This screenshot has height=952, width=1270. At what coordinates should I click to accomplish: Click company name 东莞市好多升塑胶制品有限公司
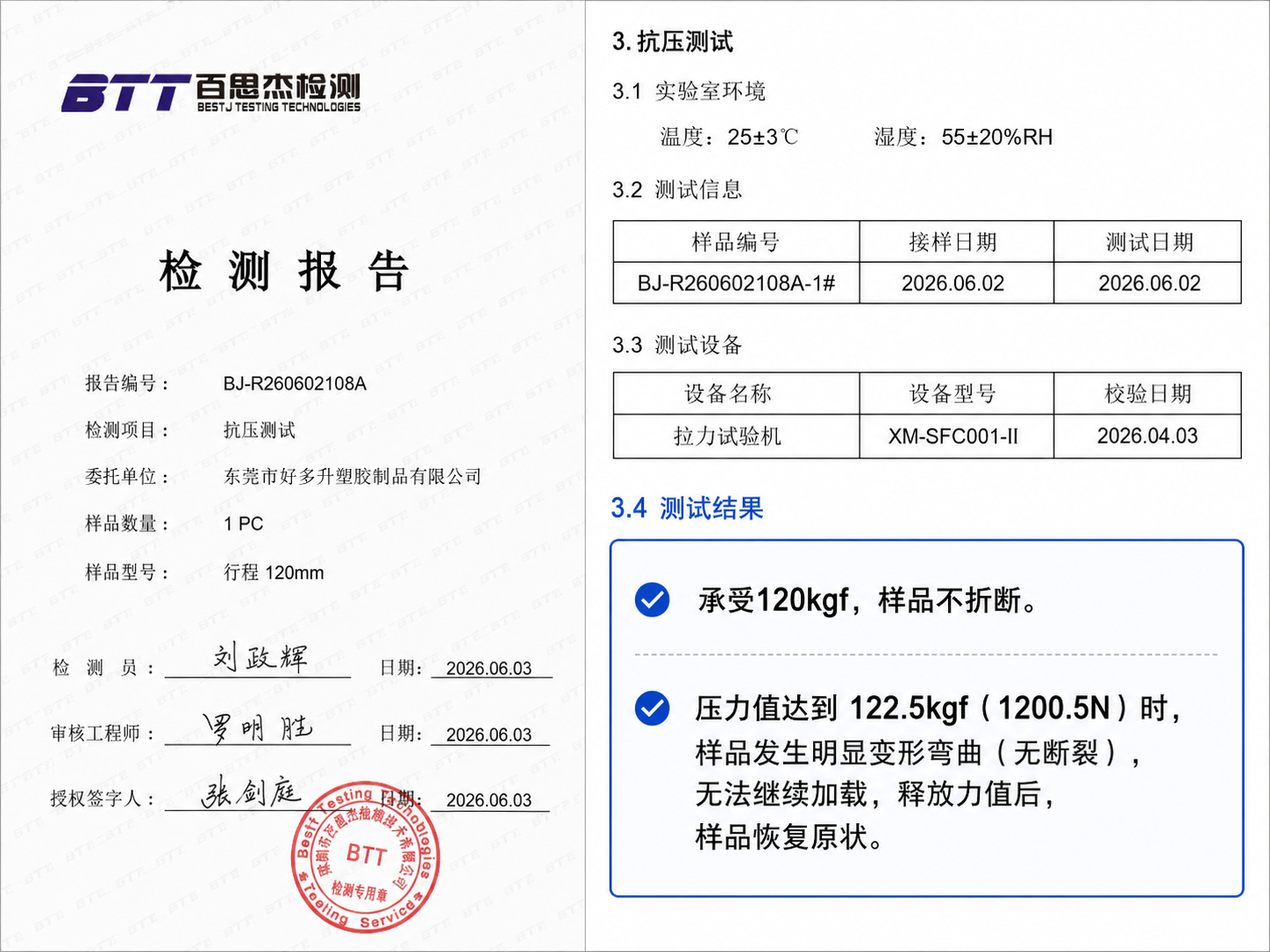click(353, 477)
